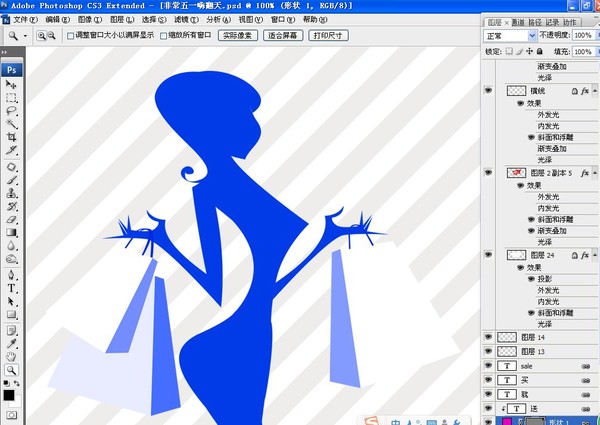The width and height of the screenshot is (600, 425).
Task: Select the Crop tool
Action: [x=11, y=137]
